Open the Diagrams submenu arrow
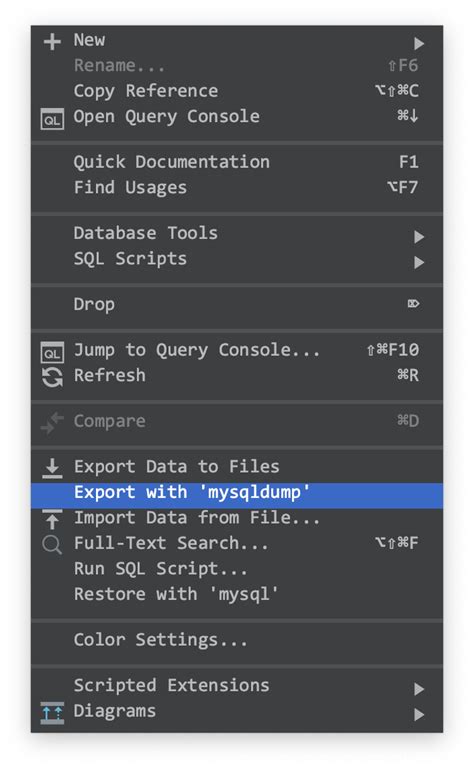Viewport: 474px width, 769px height. coord(419,714)
